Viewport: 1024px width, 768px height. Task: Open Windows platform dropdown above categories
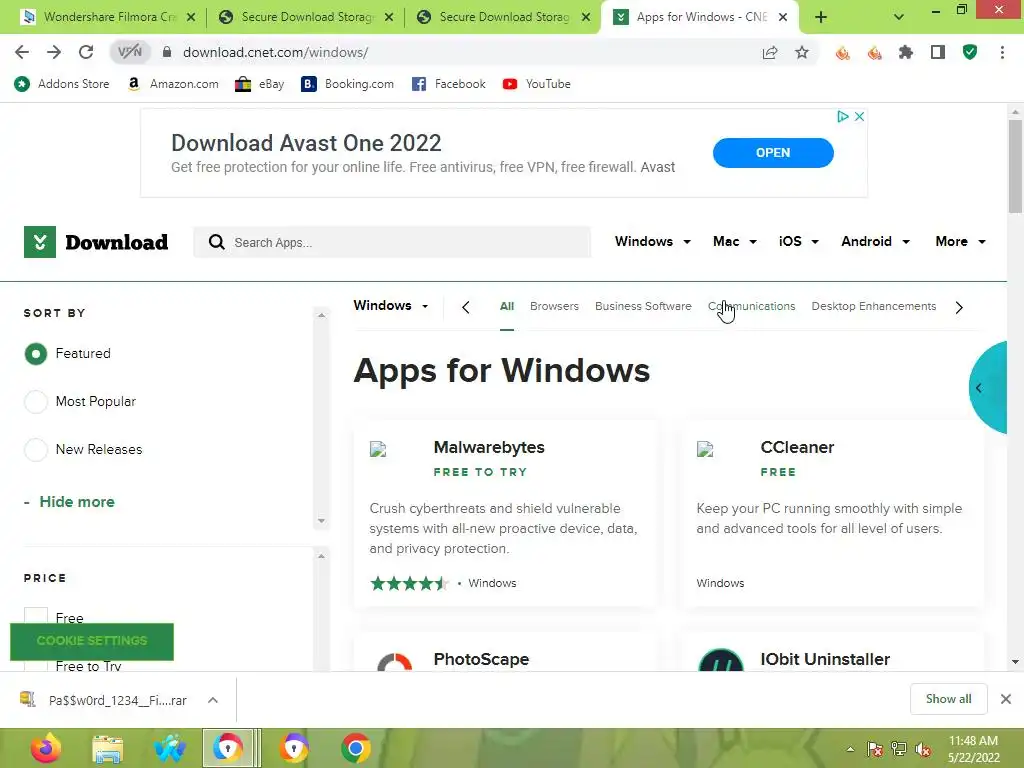pos(391,306)
